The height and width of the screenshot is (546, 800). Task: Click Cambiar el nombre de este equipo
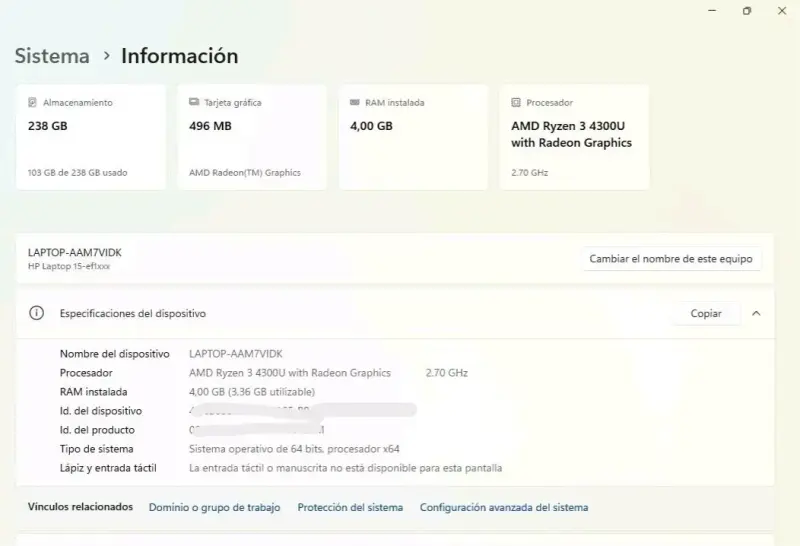(x=671, y=259)
